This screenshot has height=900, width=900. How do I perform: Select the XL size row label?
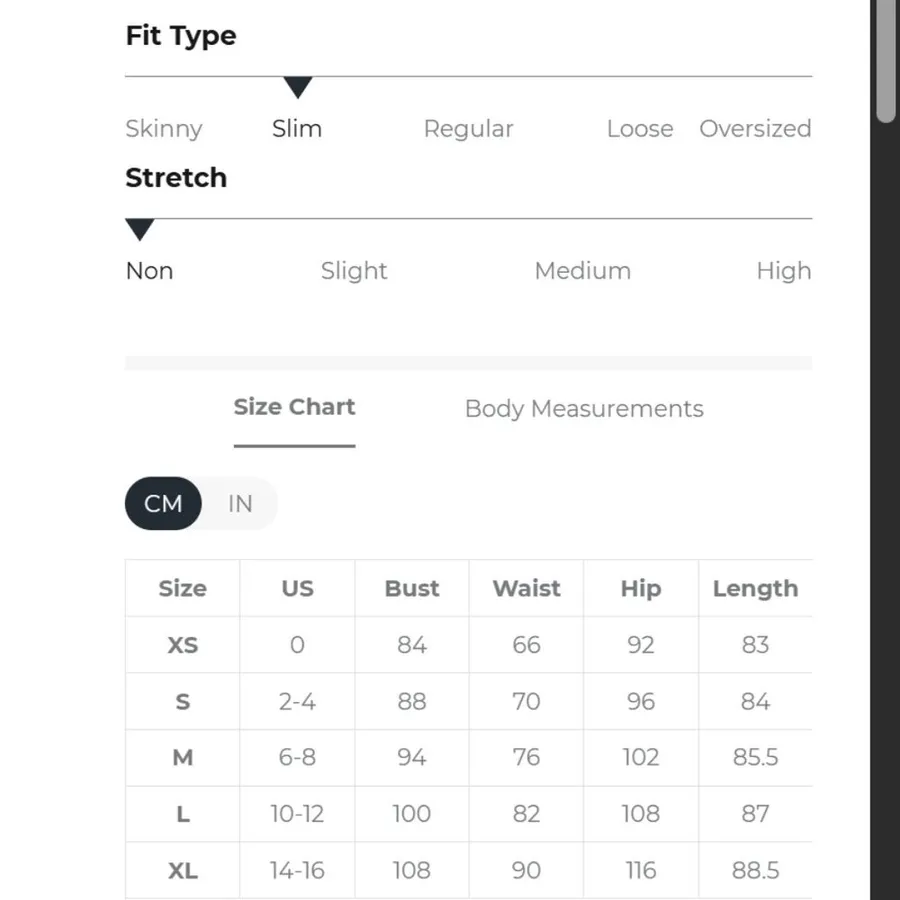(x=183, y=871)
